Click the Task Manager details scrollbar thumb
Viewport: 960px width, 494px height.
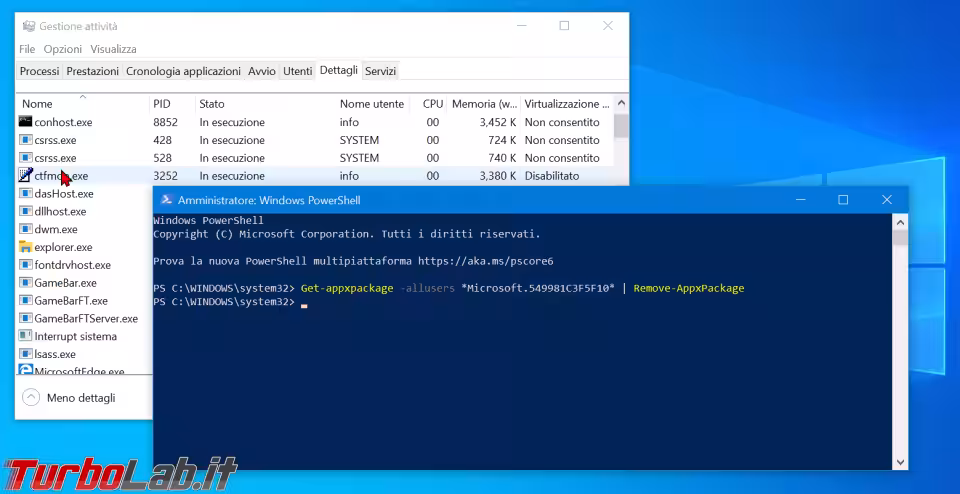(x=621, y=125)
